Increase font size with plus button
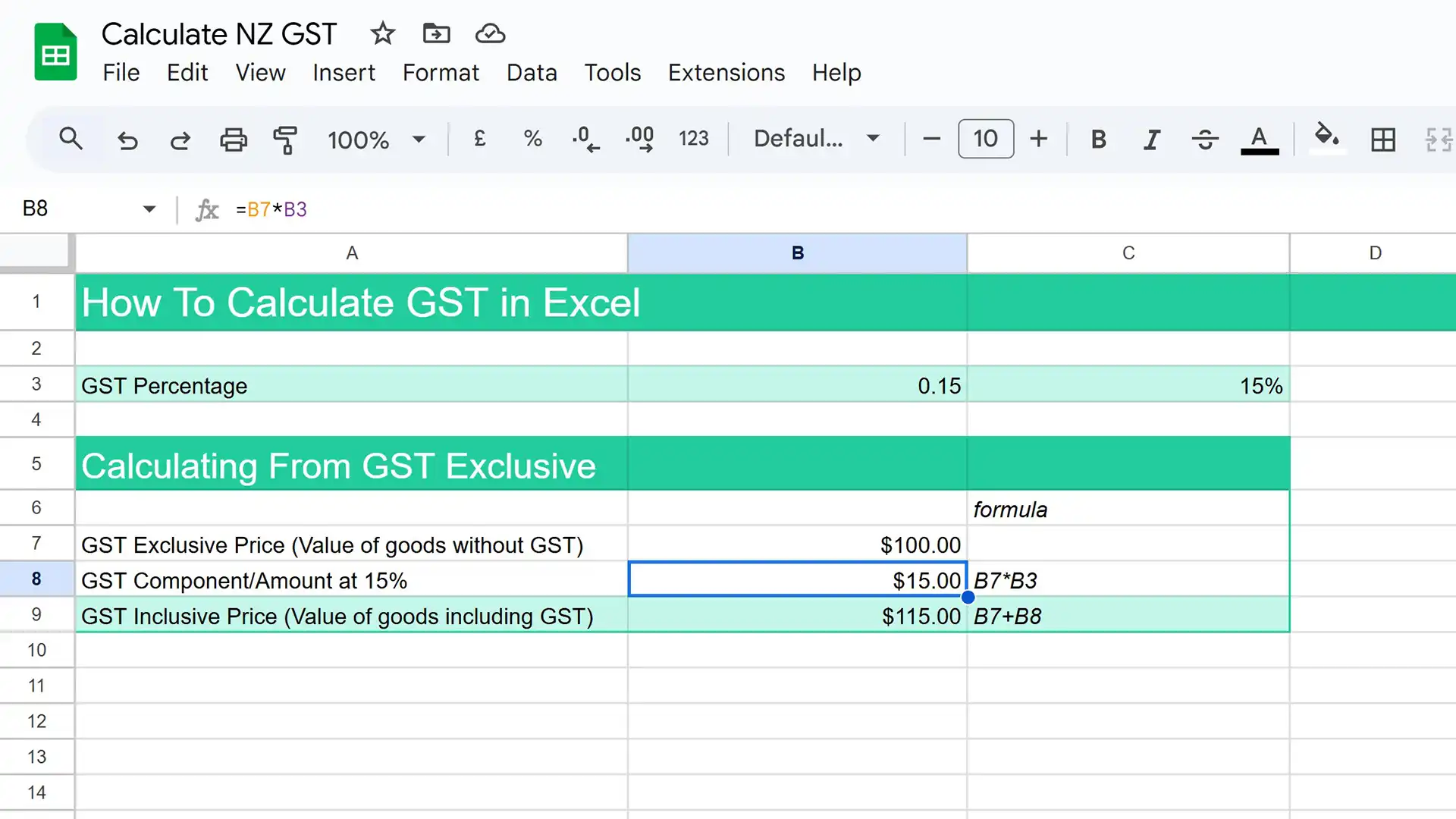Image resolution: width=1456 pixels, height=819 pixels. pos(1039,139)
